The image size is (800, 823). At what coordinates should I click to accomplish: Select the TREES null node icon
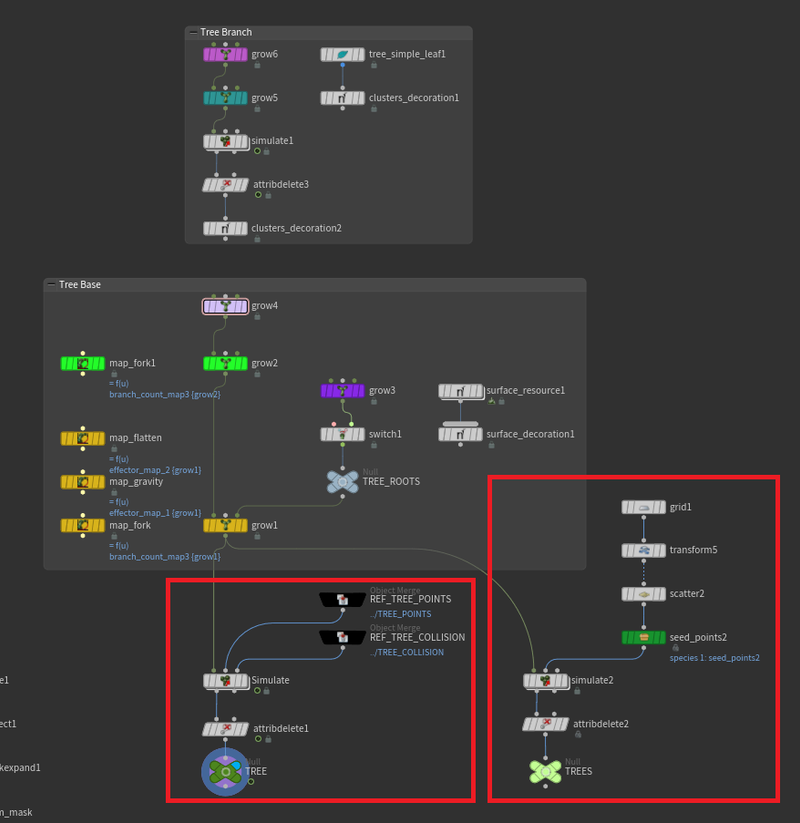tap(544, 770)
